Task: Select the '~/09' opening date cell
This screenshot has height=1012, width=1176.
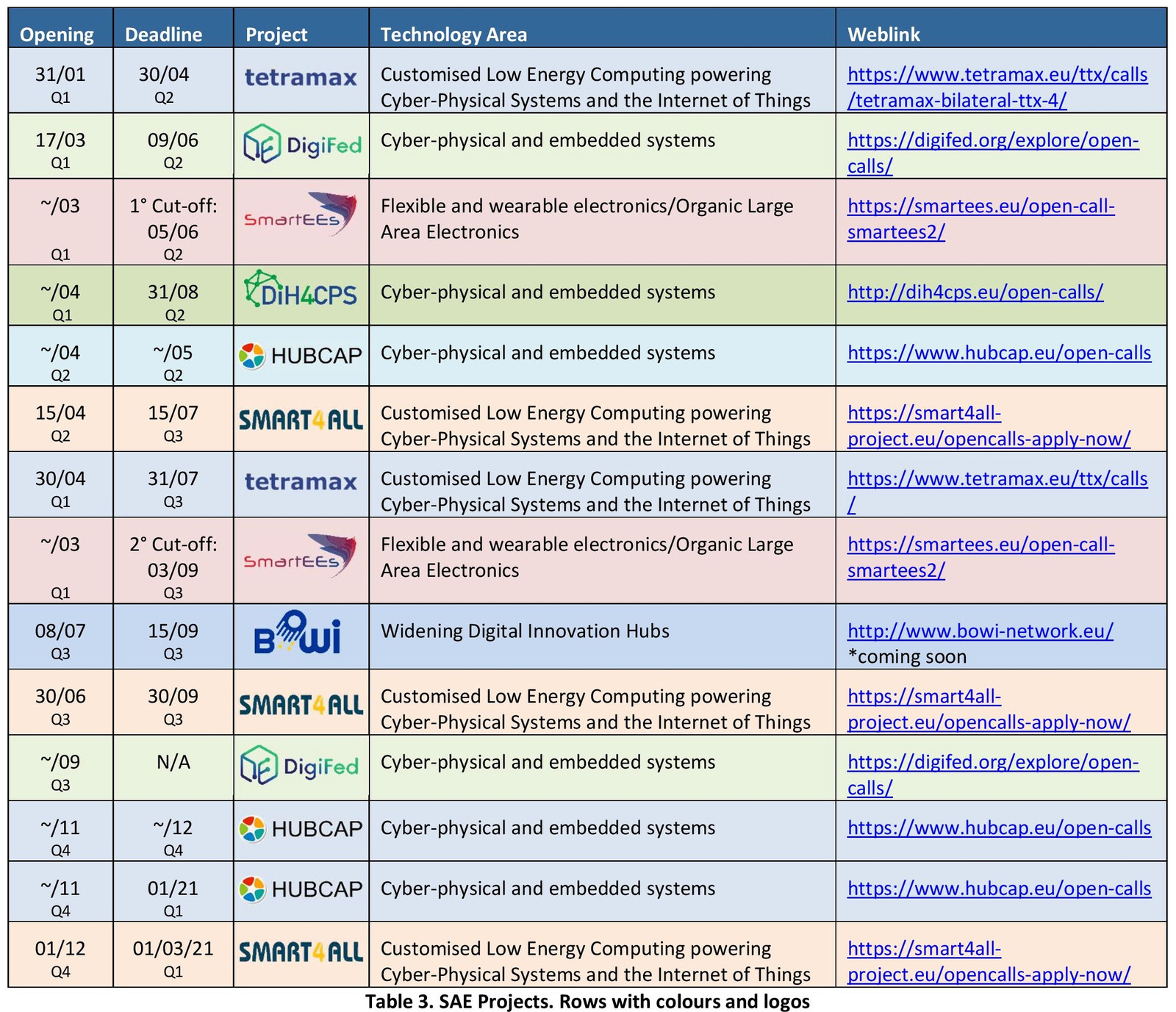Action: coord(60,768)
